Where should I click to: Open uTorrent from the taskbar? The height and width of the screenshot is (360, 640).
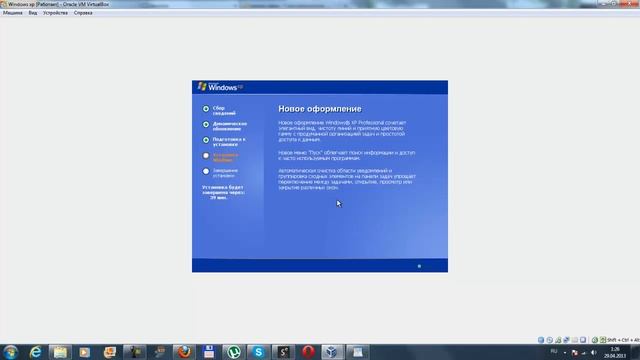(x=233, y=352)
